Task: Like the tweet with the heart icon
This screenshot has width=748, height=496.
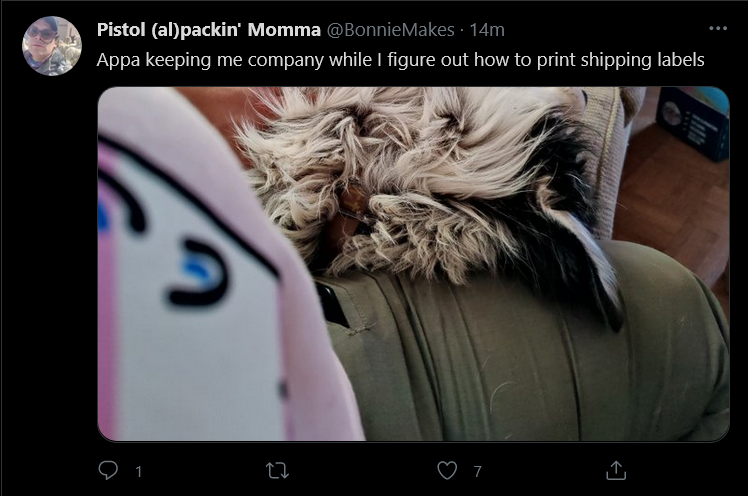Action: 447,471
